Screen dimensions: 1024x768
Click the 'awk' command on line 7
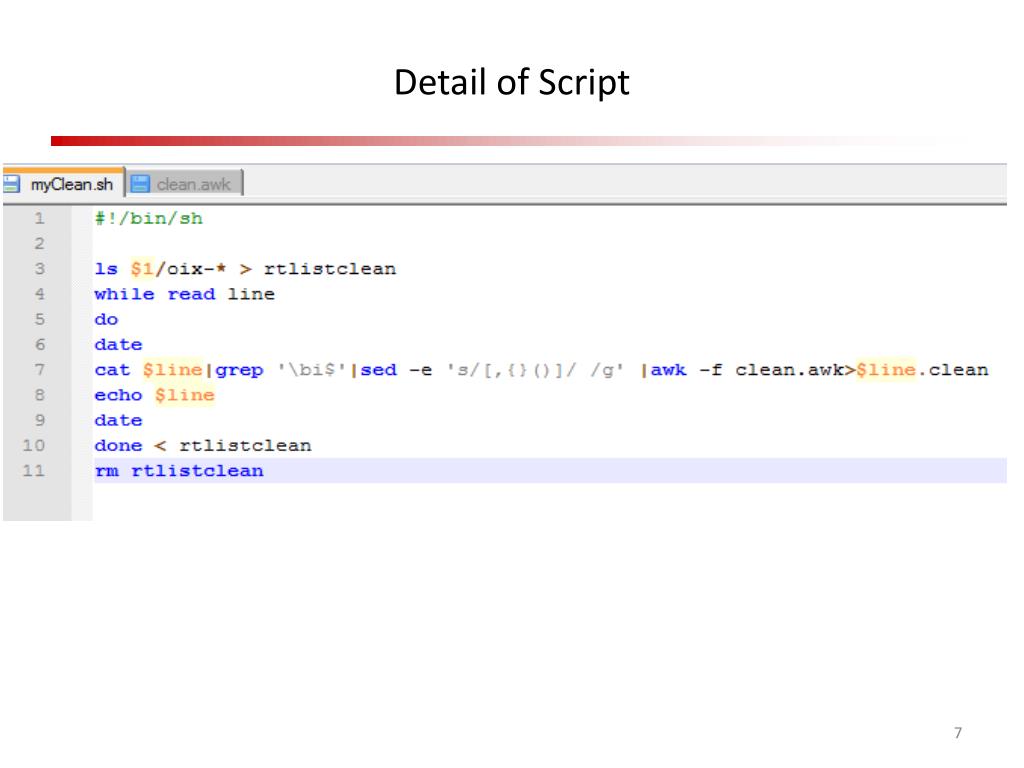coord(669,370)
